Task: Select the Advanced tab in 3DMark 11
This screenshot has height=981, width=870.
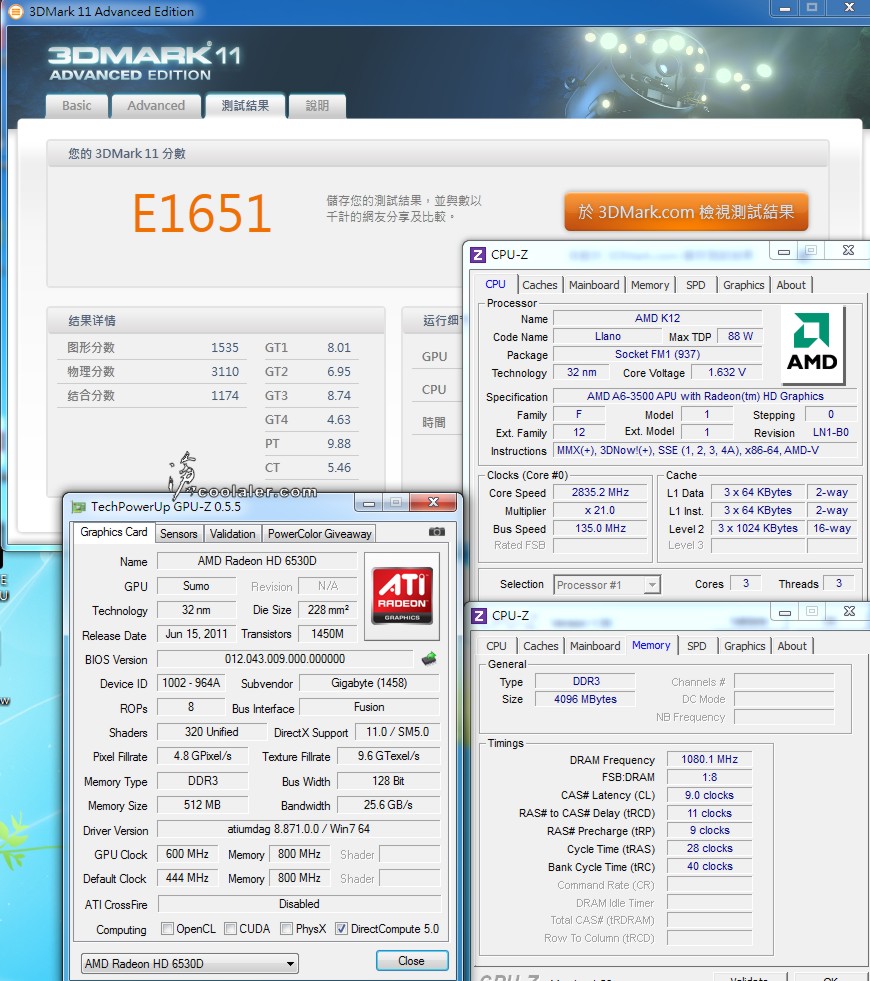Action: click(x=156, y=106)
